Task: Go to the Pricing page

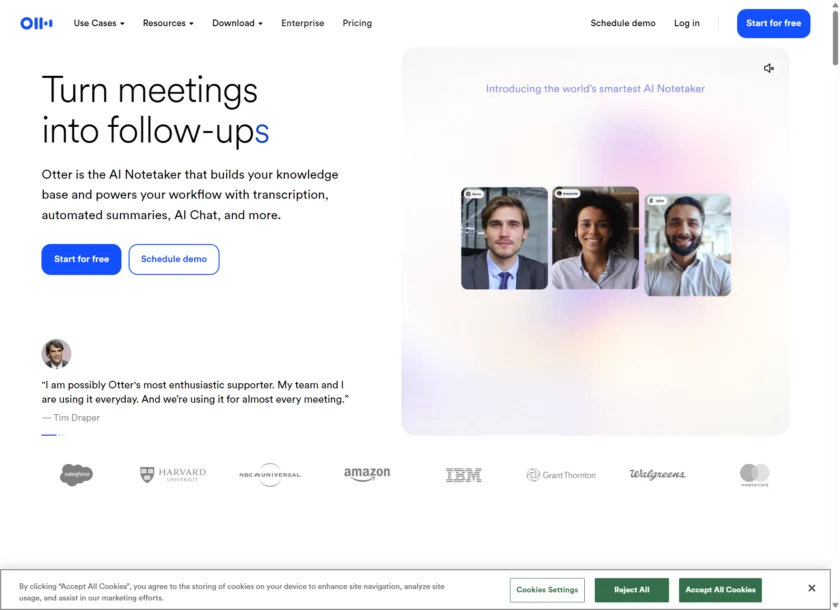Action: click(x=357, y=23)
